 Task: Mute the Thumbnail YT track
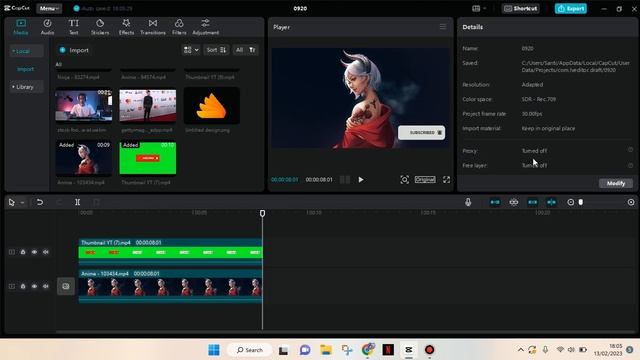coord(46,252)
